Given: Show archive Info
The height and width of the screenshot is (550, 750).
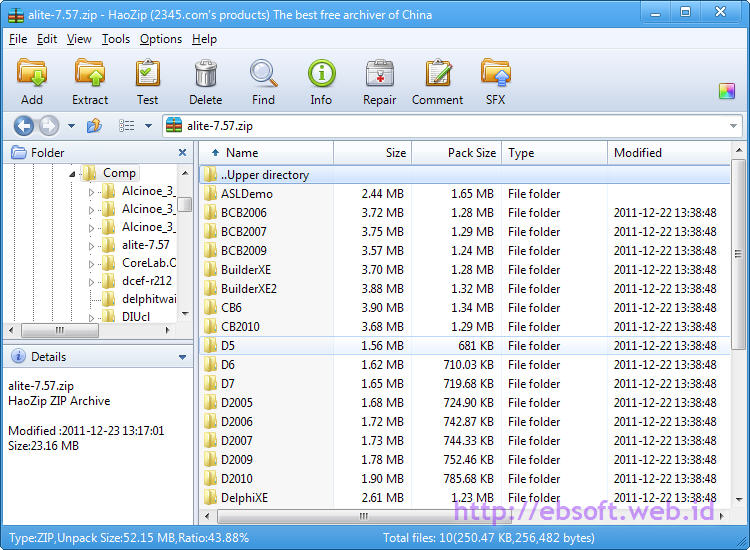Looking at the screenshot, I should pyautogui.click(x=321, y=73).
